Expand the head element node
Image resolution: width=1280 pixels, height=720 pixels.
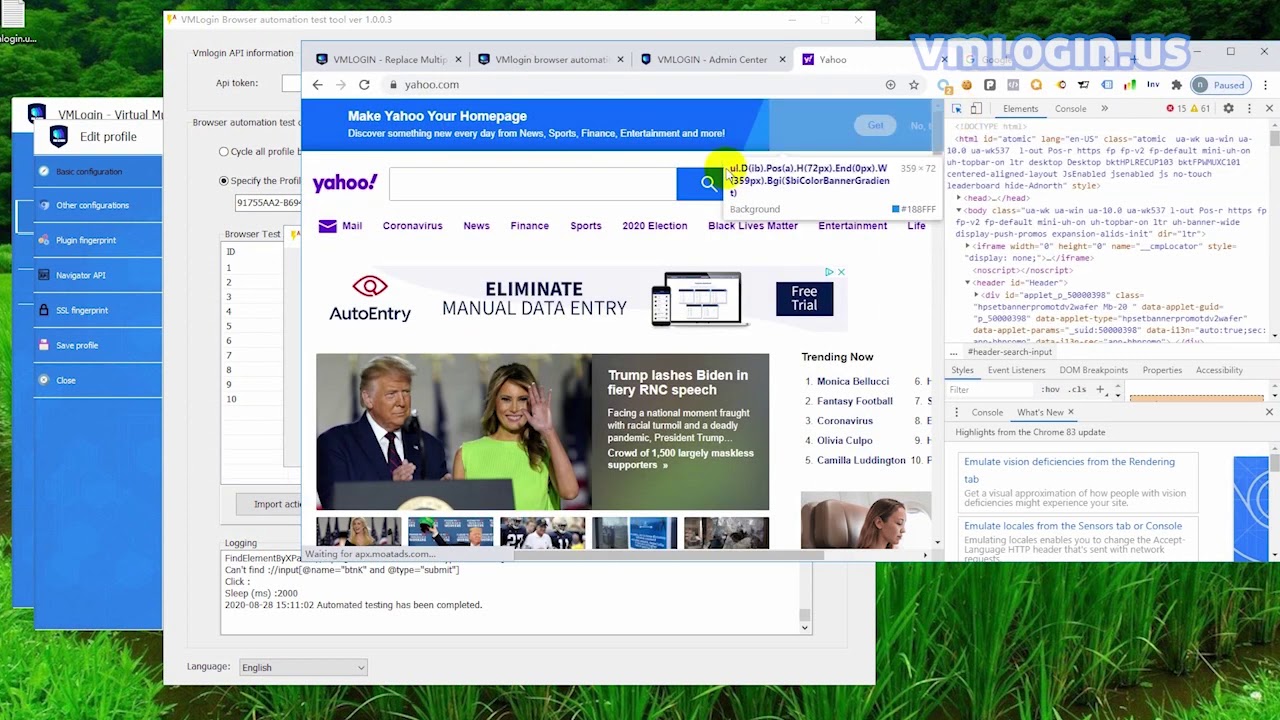[959, 198]
